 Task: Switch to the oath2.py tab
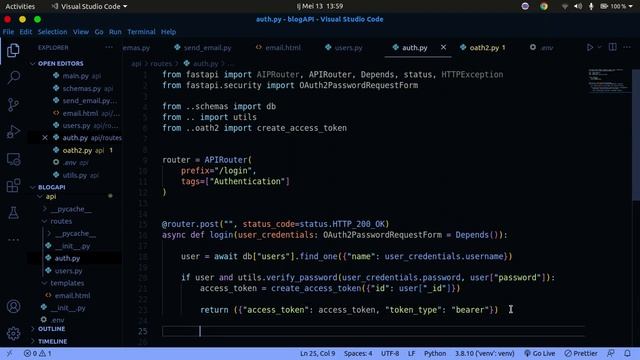coord(483,48)
